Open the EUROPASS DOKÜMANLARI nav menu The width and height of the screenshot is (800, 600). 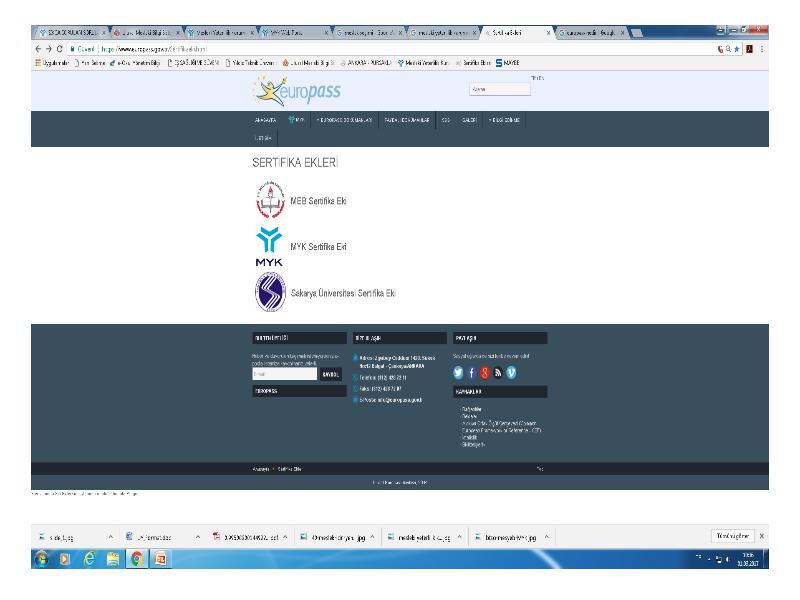(344, 120)
